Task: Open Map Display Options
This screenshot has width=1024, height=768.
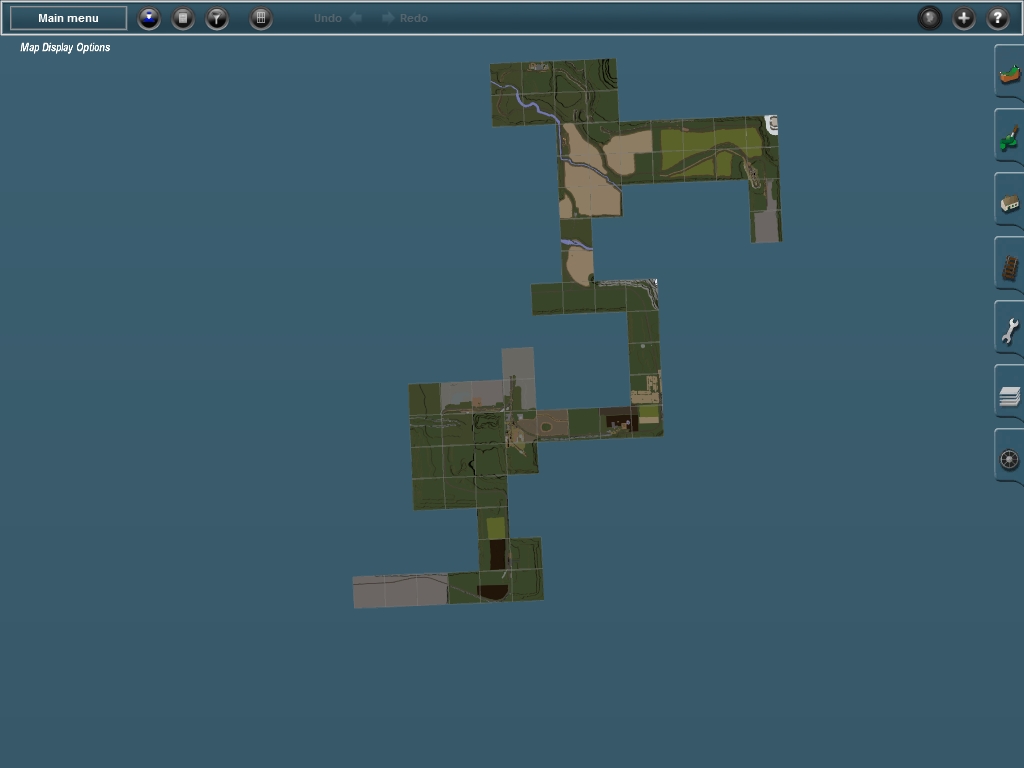Action: [65, 47]
